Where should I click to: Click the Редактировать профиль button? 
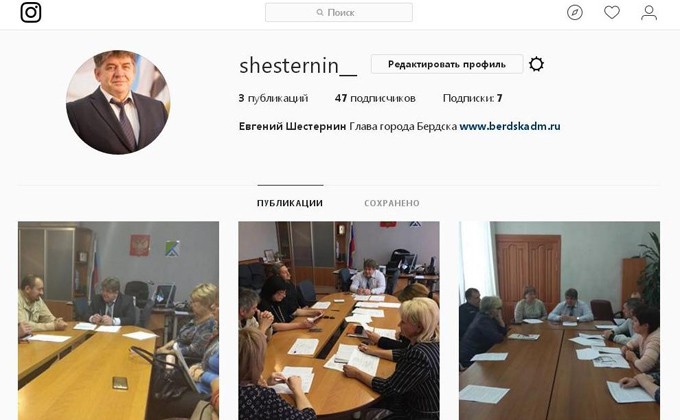click(447, 64)
